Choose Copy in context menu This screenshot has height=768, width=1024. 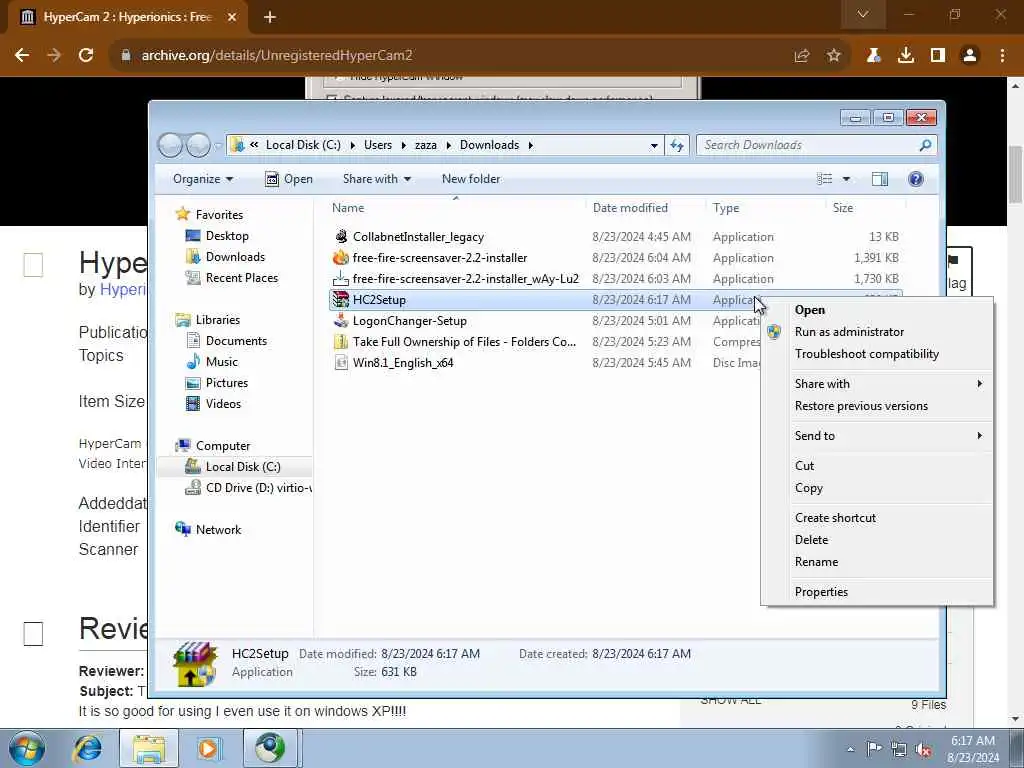pyautogui.click(x=808, y=488)
